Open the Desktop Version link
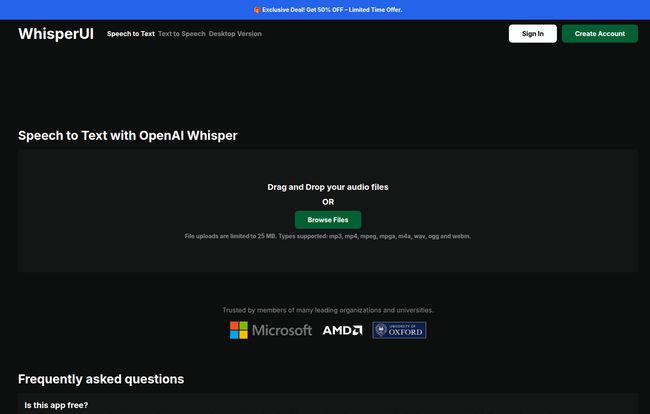This screenshot has height=414, width=650. pos(235,34)
